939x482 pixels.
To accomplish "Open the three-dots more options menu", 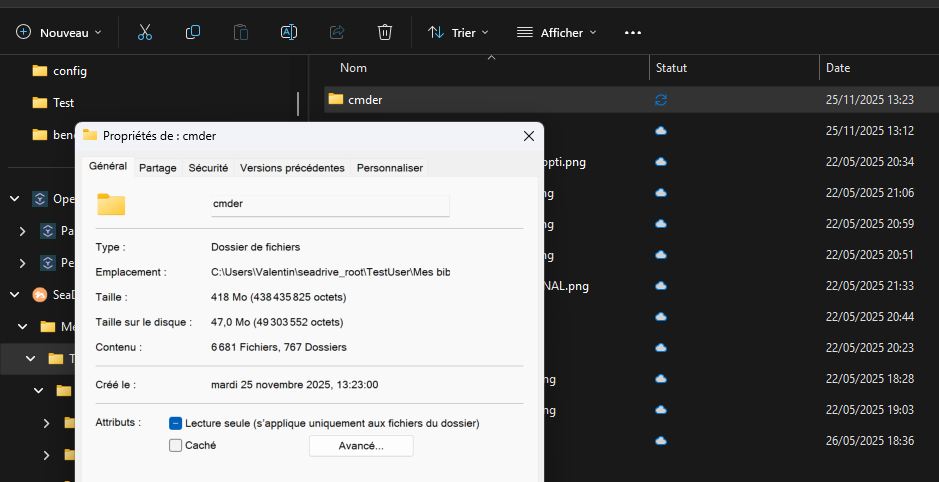I will [x=632, y=32].
